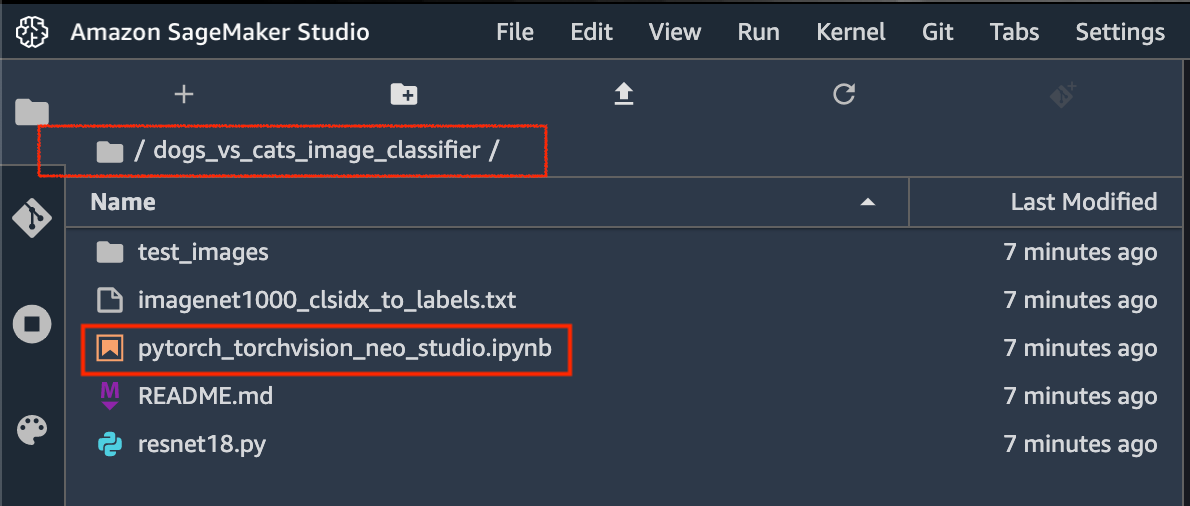Open the File menu
Viewport: 1190px width, 506px height.
515,32
